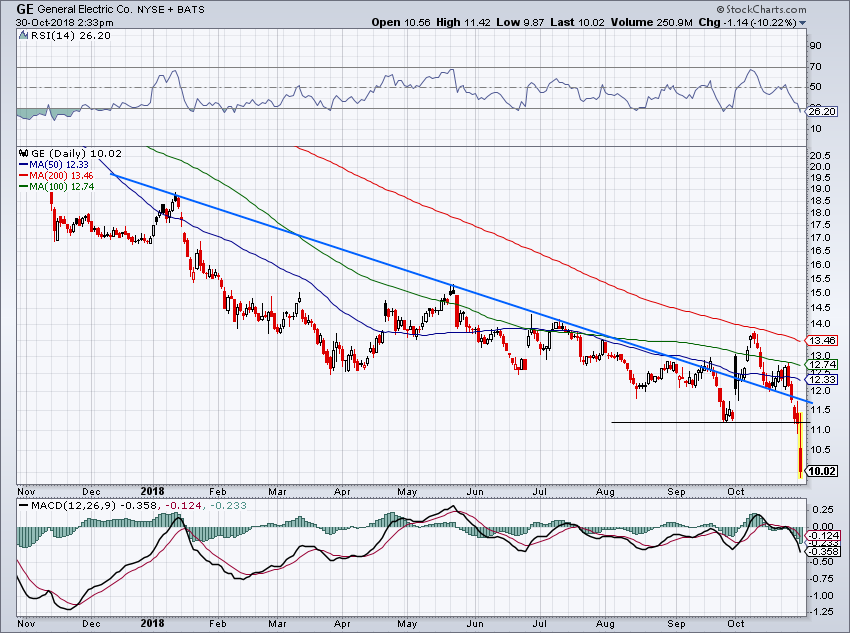Click the Volume 250.9M value
Screen dimensions: 850x633
tap(652, 23)
